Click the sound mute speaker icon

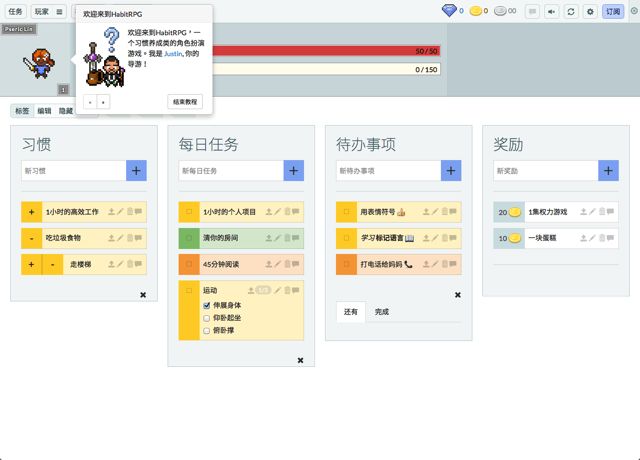pos(551,11)
